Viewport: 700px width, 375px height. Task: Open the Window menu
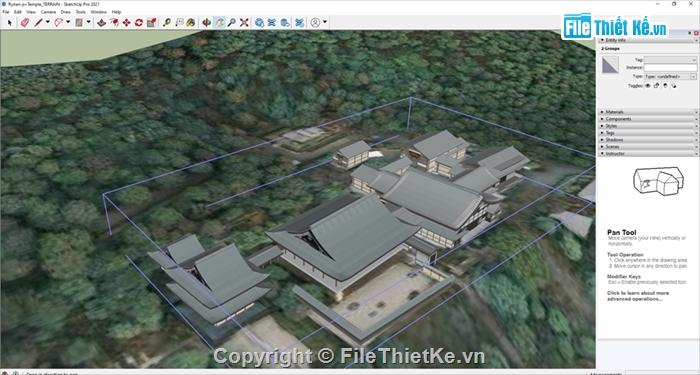click(x=99, y=12)
